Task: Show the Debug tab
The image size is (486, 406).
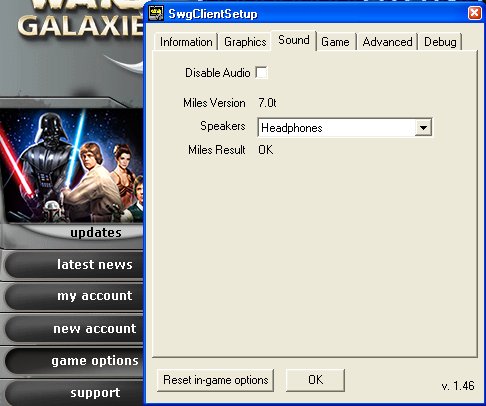Action: tap(440, 42)
